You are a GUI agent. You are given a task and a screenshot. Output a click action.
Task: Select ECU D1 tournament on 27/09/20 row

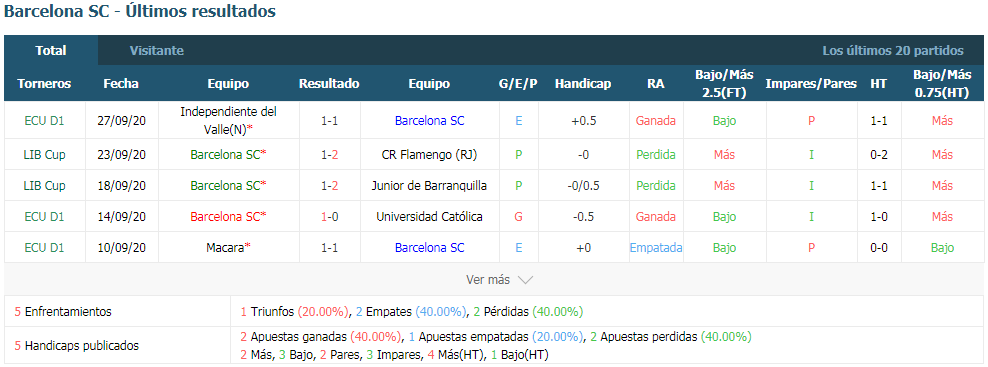(x=44, y=120)
